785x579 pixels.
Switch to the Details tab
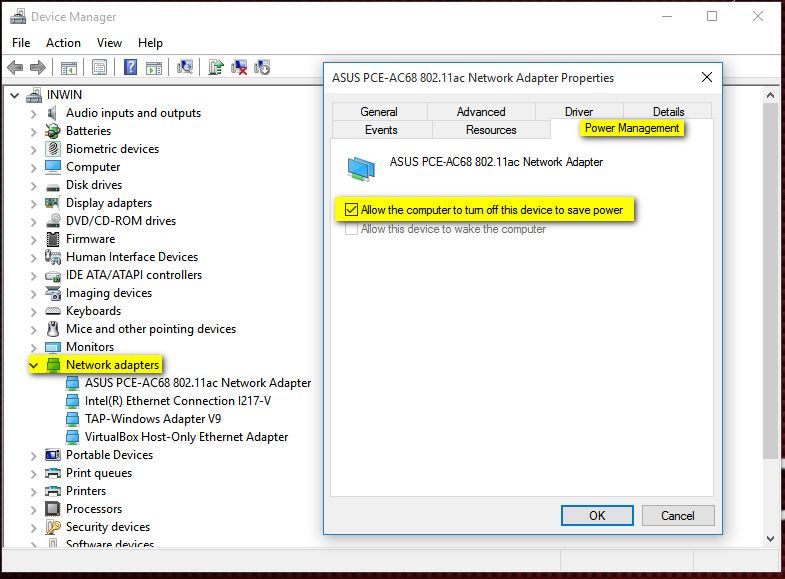(668, 112)
